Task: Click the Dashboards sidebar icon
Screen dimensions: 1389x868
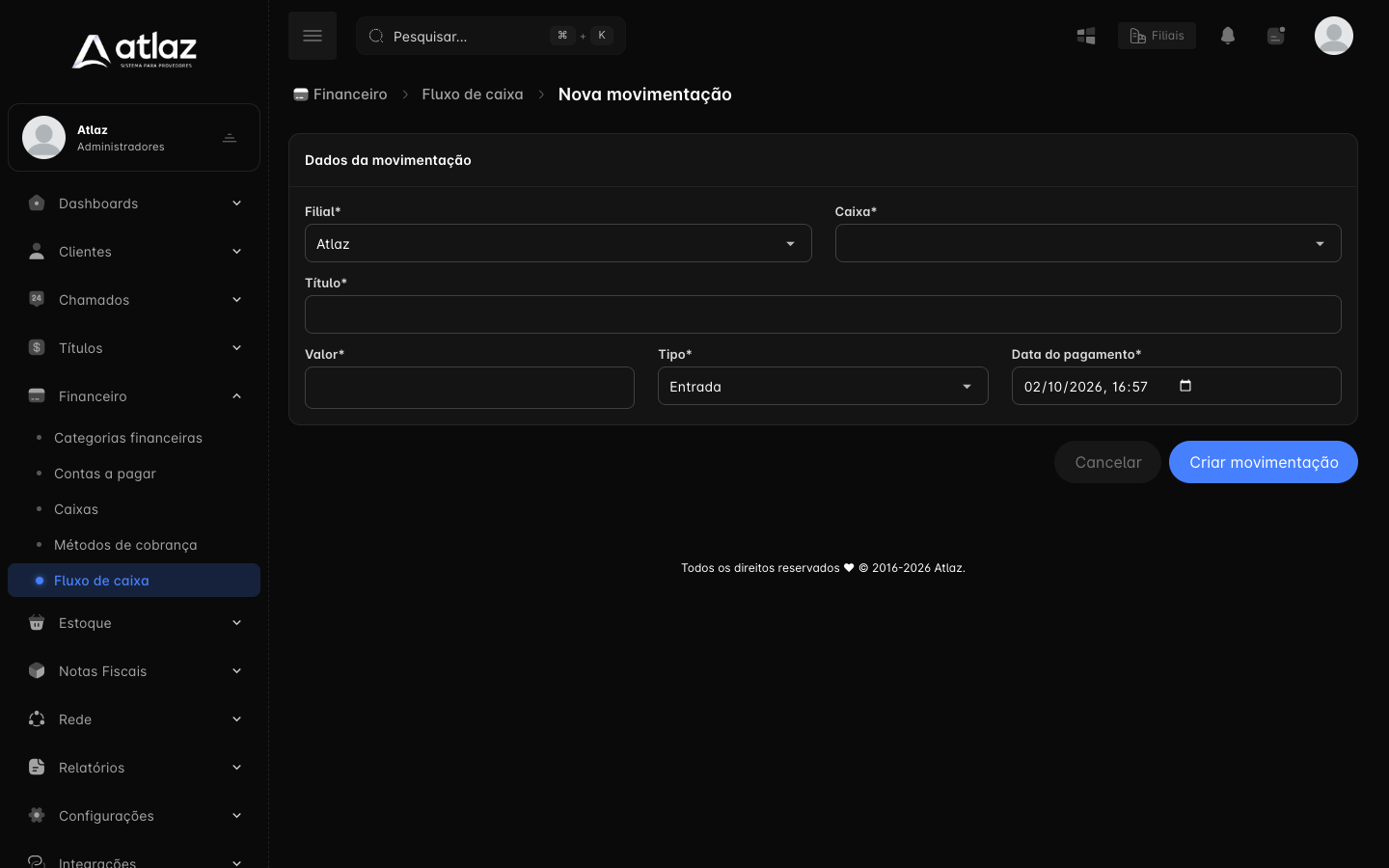Action: click(37, 203)
